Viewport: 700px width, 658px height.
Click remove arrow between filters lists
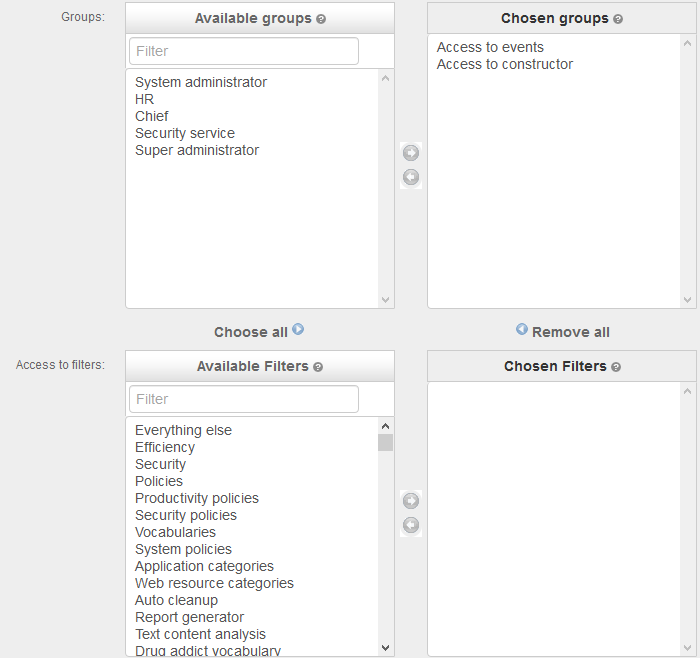pyautogui.click(x=410, y=526)
